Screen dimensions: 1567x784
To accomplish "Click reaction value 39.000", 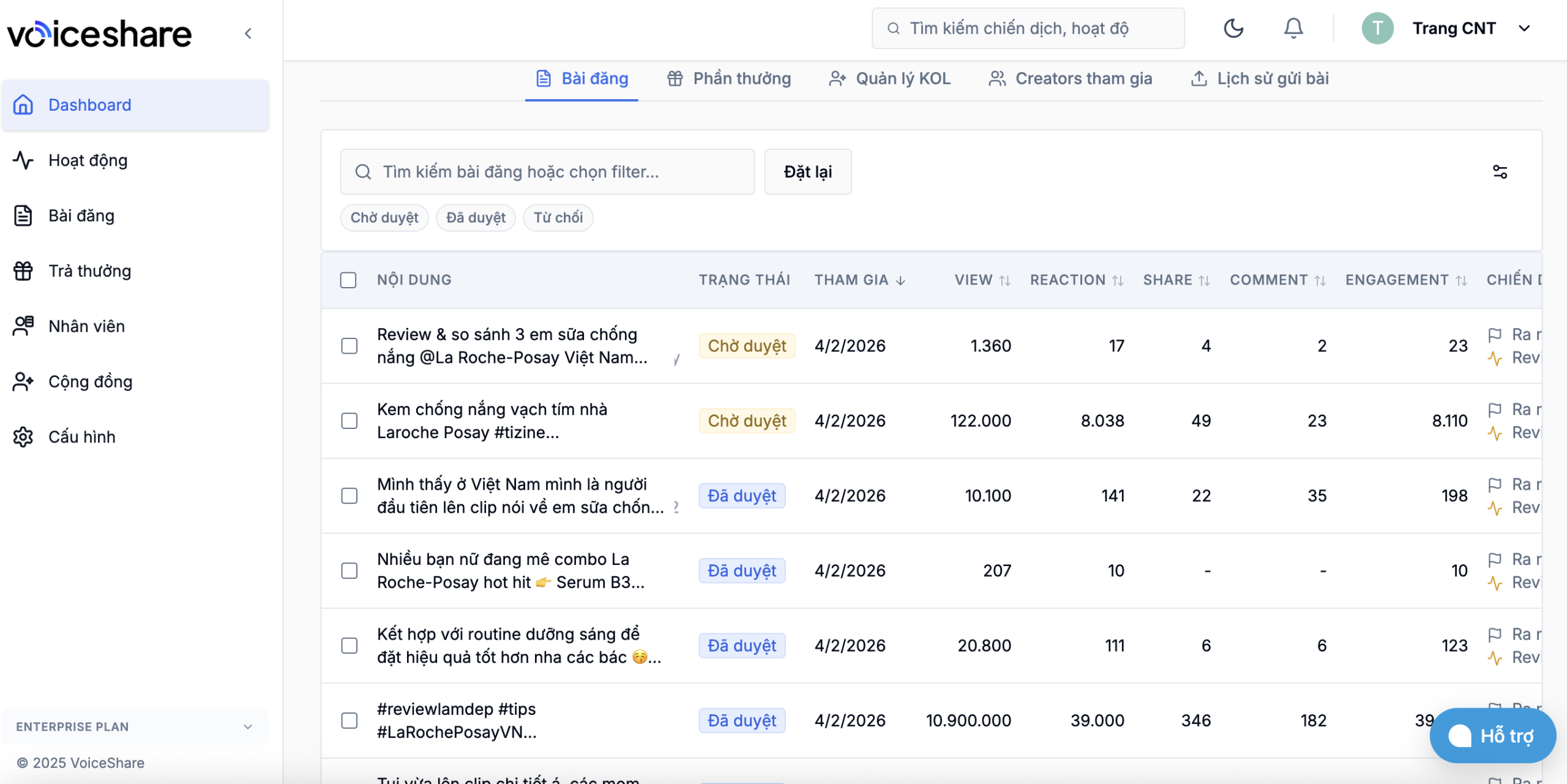I will 1098,721.
